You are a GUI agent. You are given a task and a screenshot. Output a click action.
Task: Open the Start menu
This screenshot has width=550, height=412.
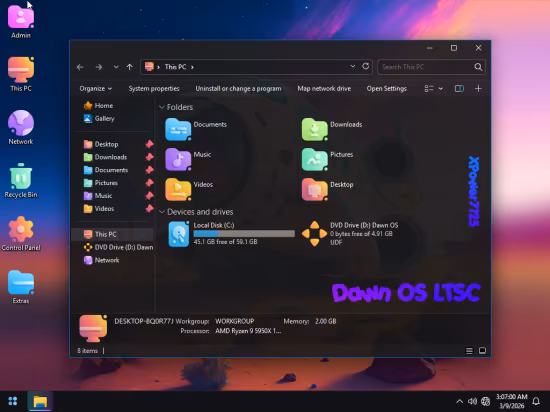tap(13, 401)
